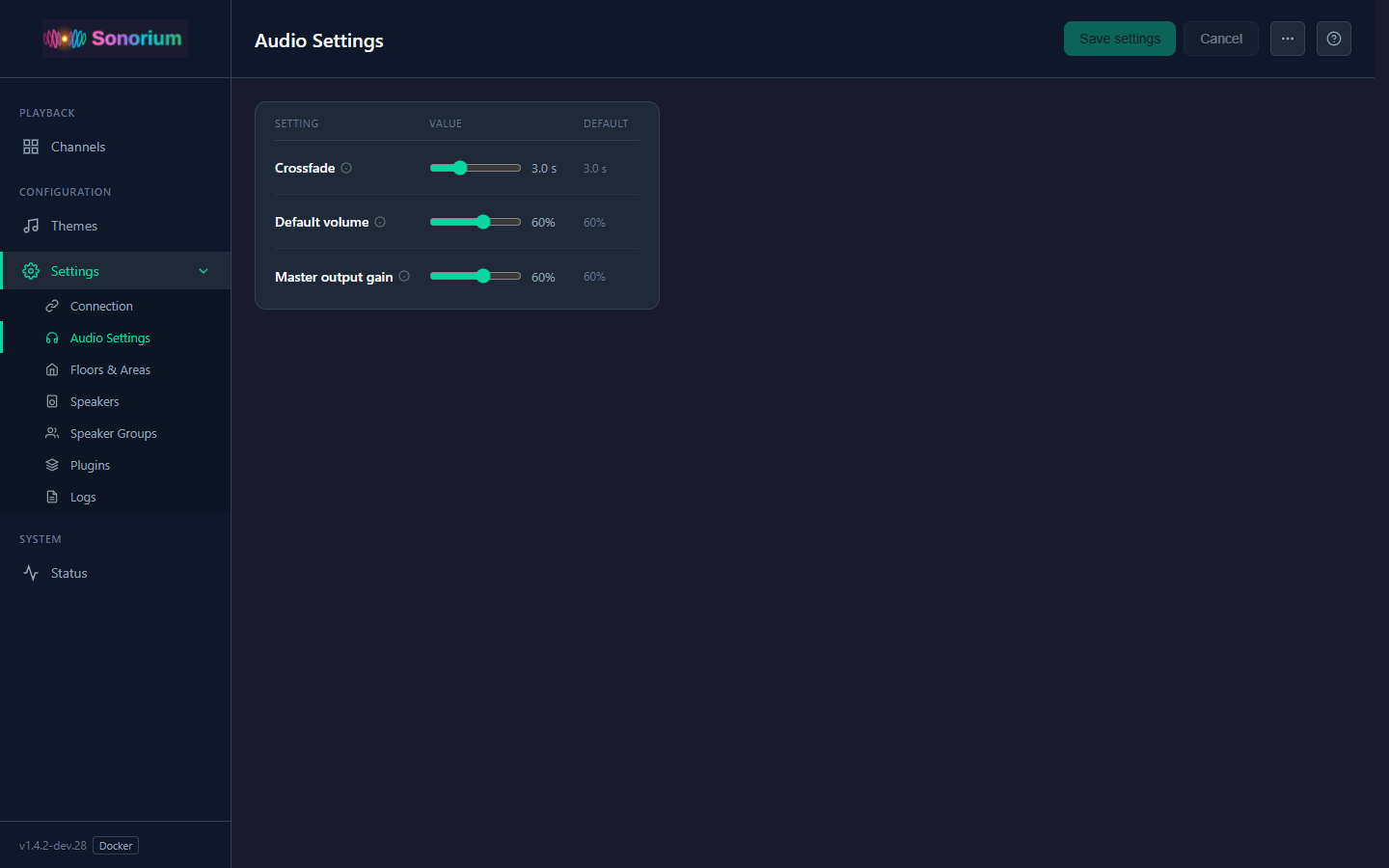Show info for Master output gain
This screenshot has height=868, width=1389.
(x=404, y=276)
